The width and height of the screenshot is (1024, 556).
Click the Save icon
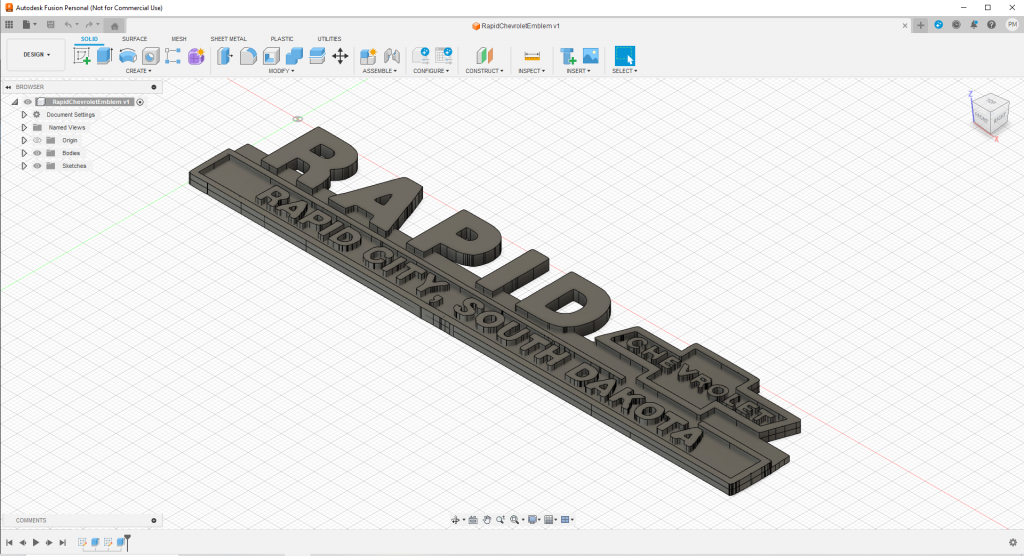(x=51, y=25)
